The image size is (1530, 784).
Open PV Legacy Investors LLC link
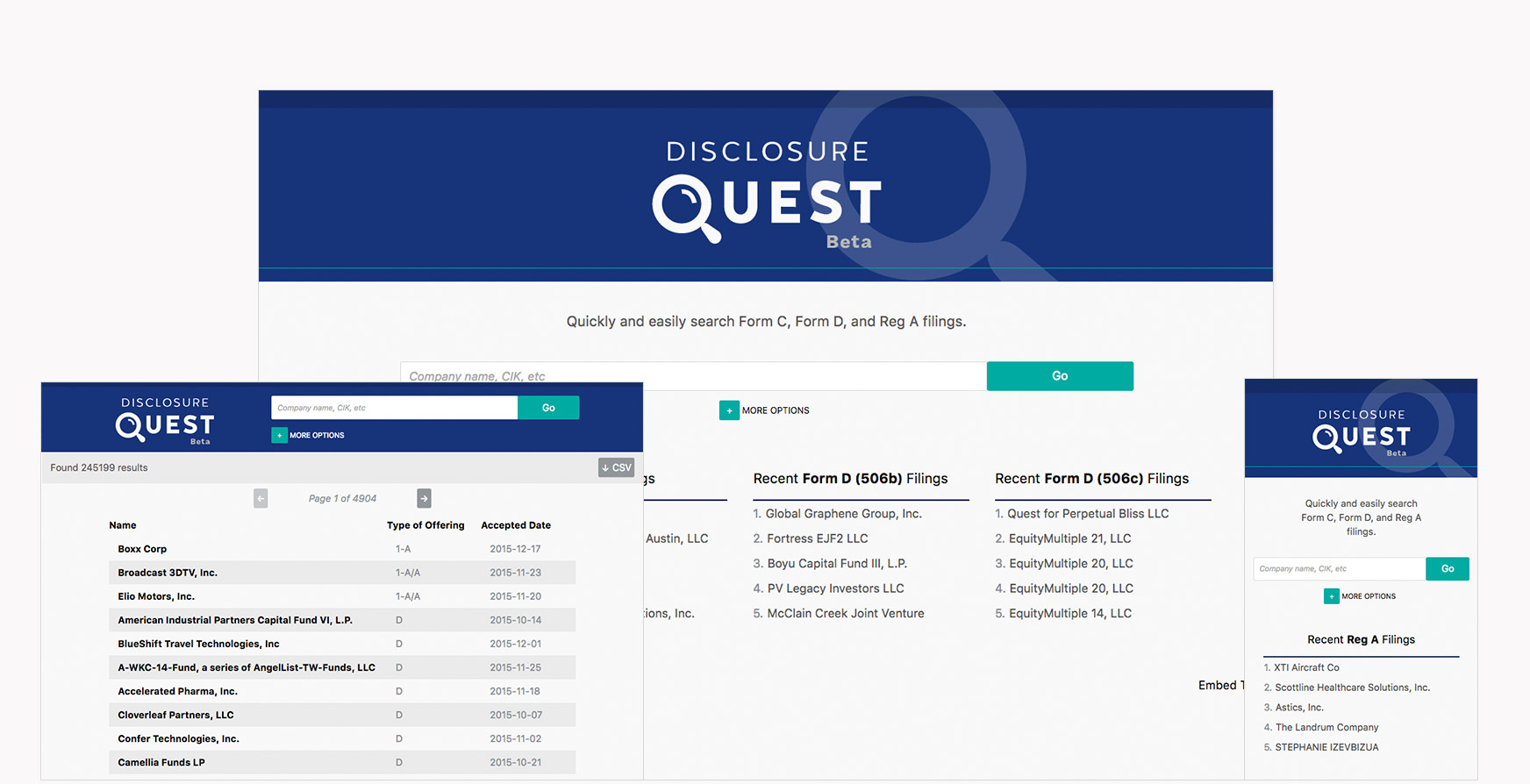pyautogui.click(x=835, y=588)
